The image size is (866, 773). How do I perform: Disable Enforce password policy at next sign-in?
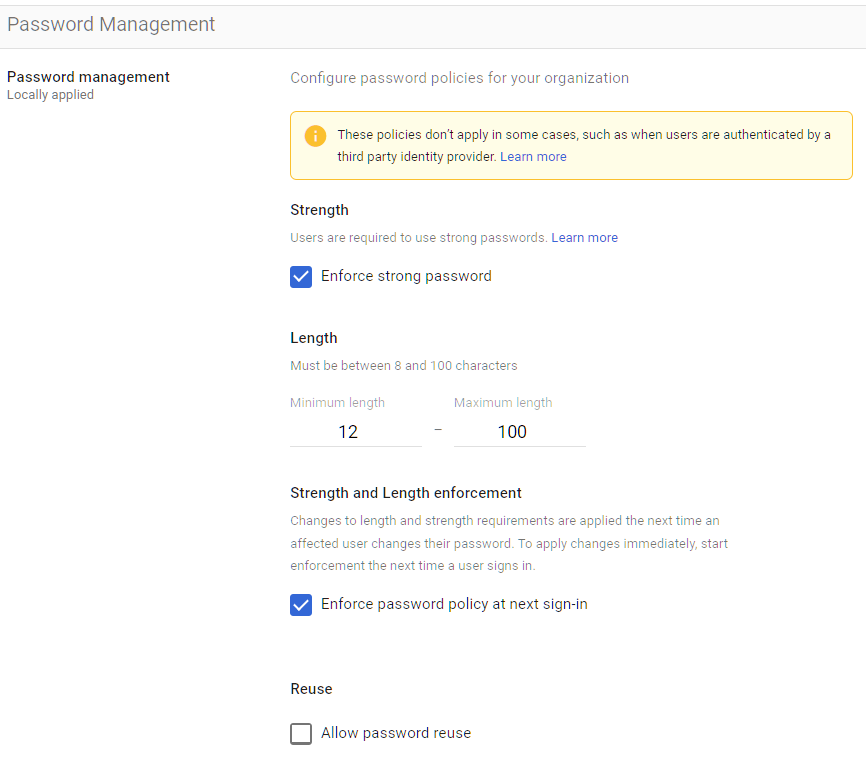click(301, 604)
